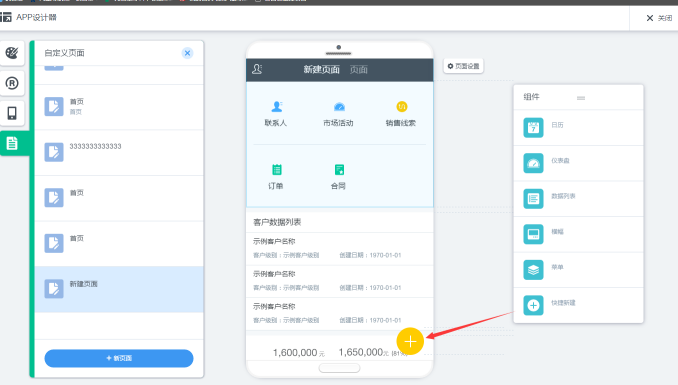Click the 数据列表 component label

[563, 196]
